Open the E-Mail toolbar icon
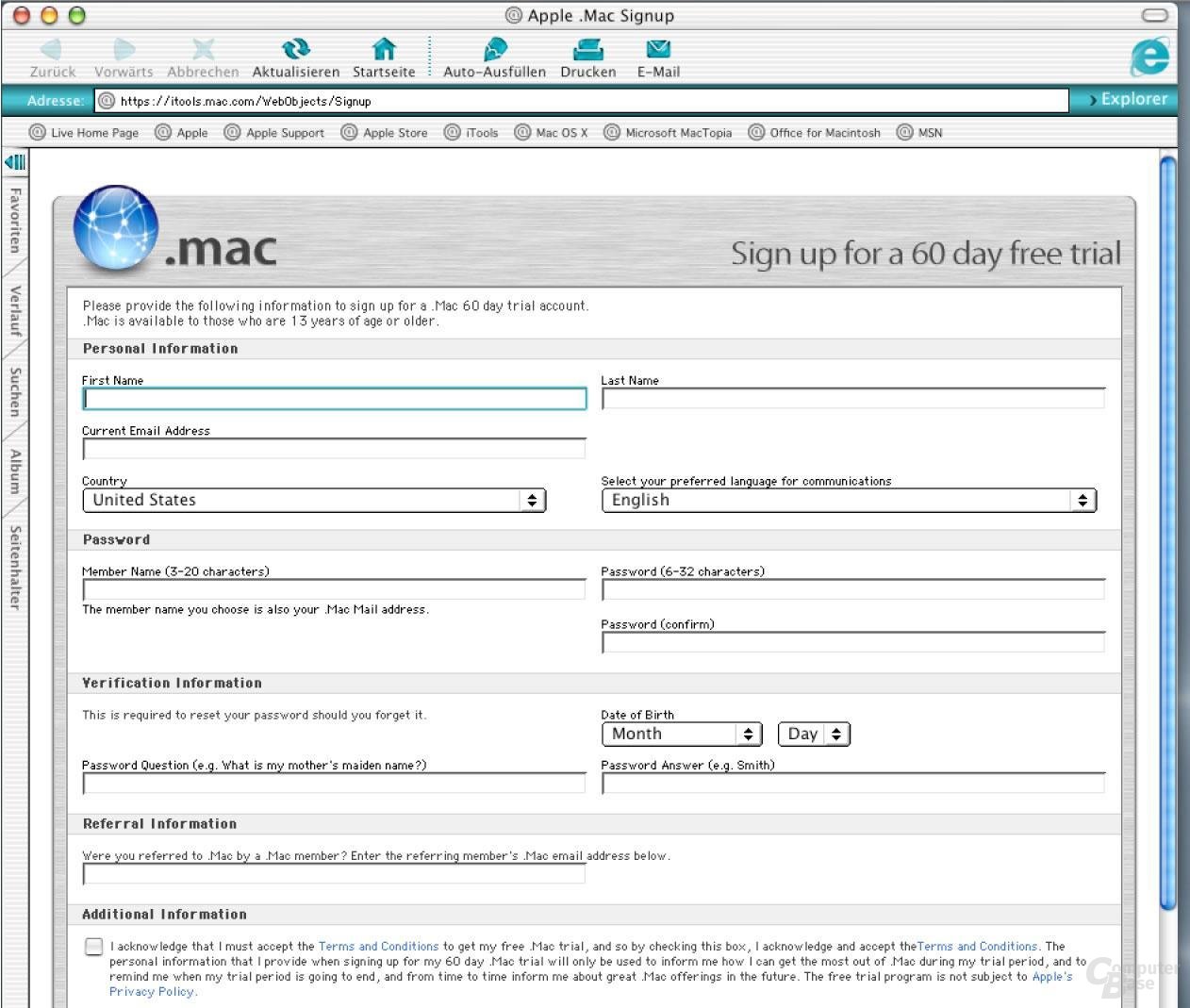This screenshot has height=1008, width=1190. (x=658, y=49)
